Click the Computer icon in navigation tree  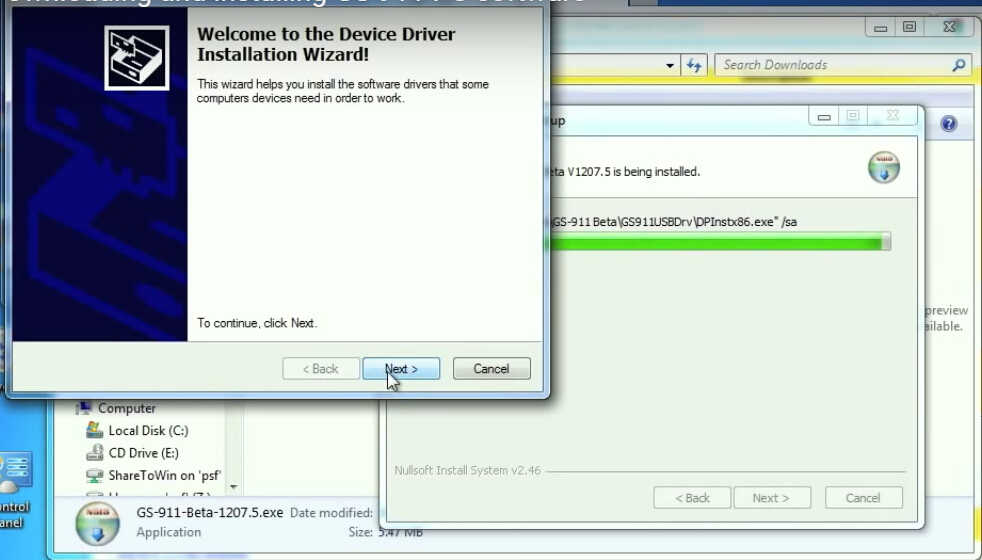[x=83, y=408]
